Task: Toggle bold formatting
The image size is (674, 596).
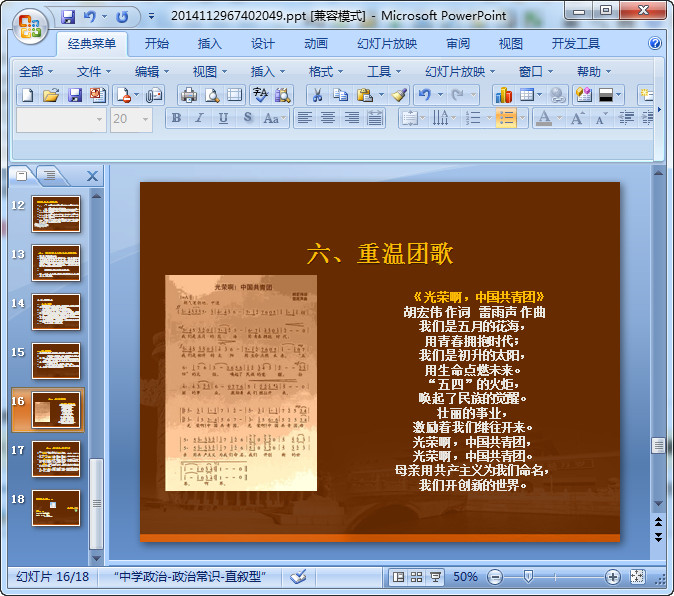Action: click(x=176, y=118)
